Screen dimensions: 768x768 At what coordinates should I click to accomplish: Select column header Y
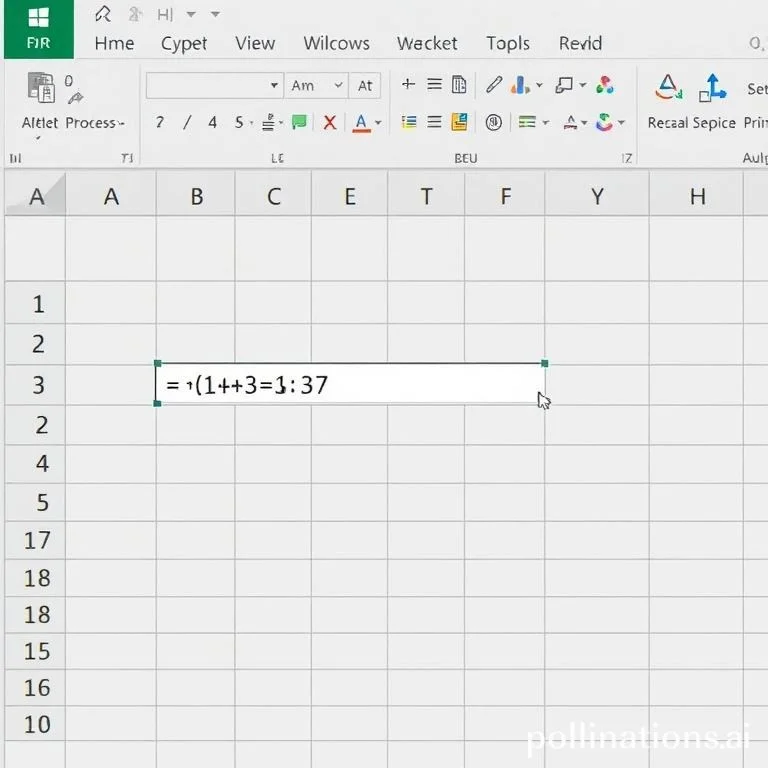click(x=597, y=197)
